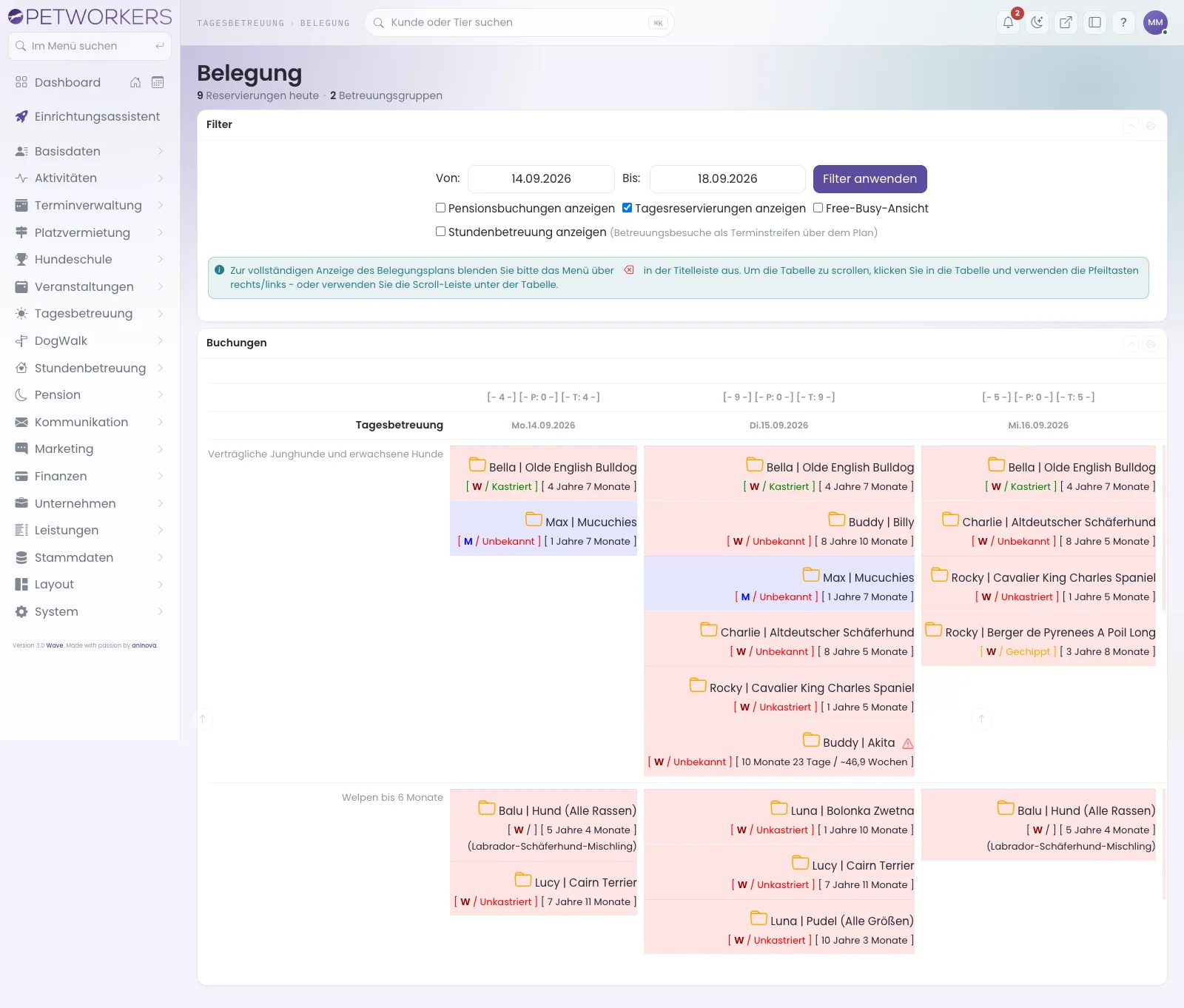
Task: Click the Filter anwenden button
Action: click(869, 178)
